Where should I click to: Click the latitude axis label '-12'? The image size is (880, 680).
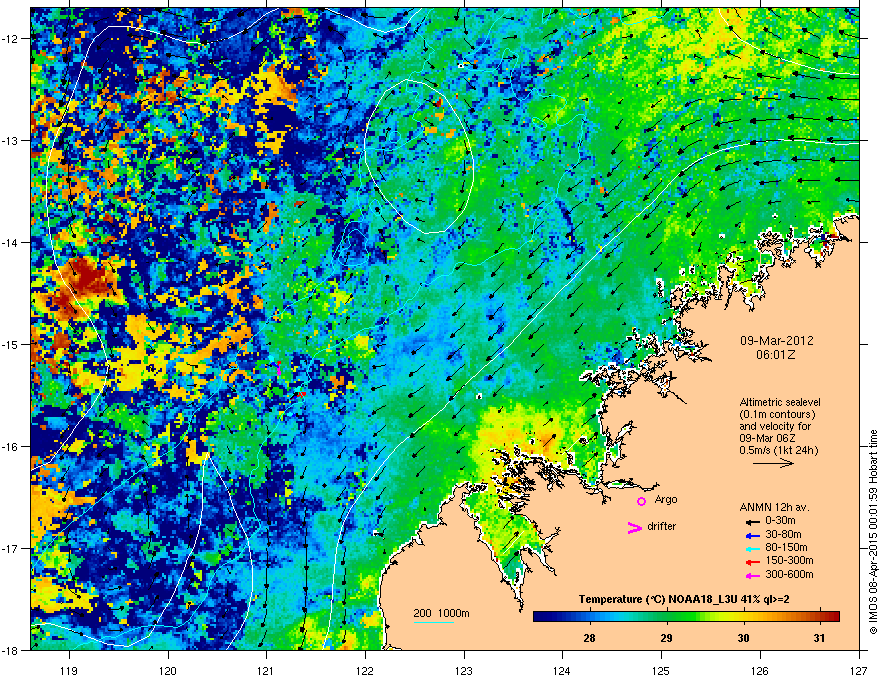coord(11,39)
